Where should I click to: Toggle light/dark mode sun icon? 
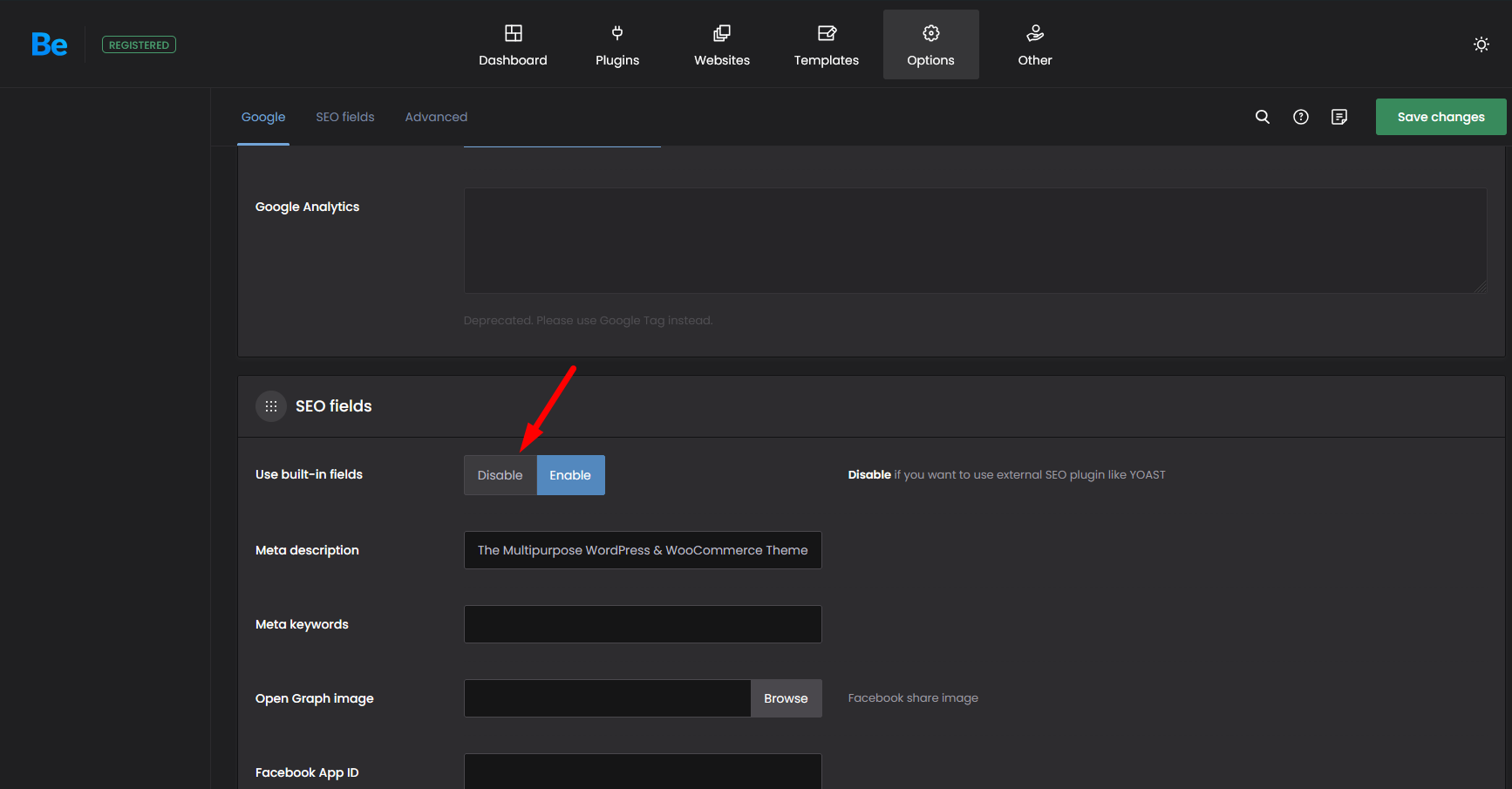click(1481, 44)
